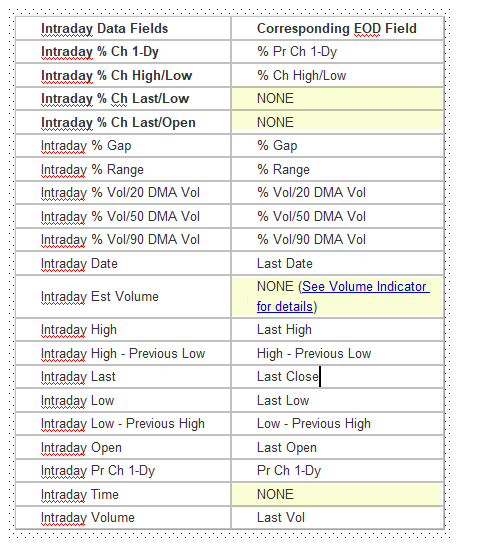Select the Intraday Est Volume cell
The image size is (497, 556).
pyautogui.click(x=123, y=297)
